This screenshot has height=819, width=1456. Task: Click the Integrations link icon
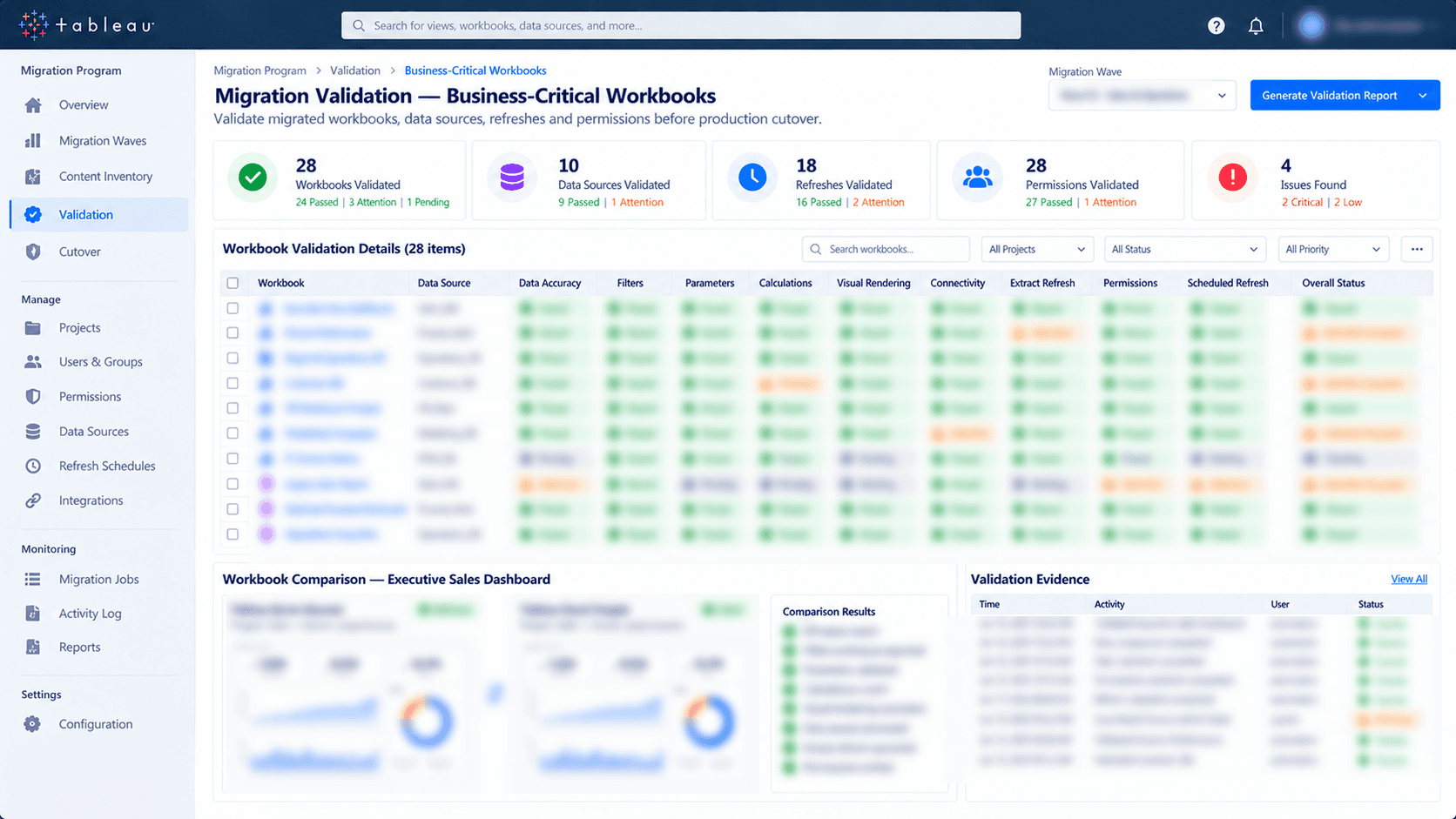(x=33, y=500)
